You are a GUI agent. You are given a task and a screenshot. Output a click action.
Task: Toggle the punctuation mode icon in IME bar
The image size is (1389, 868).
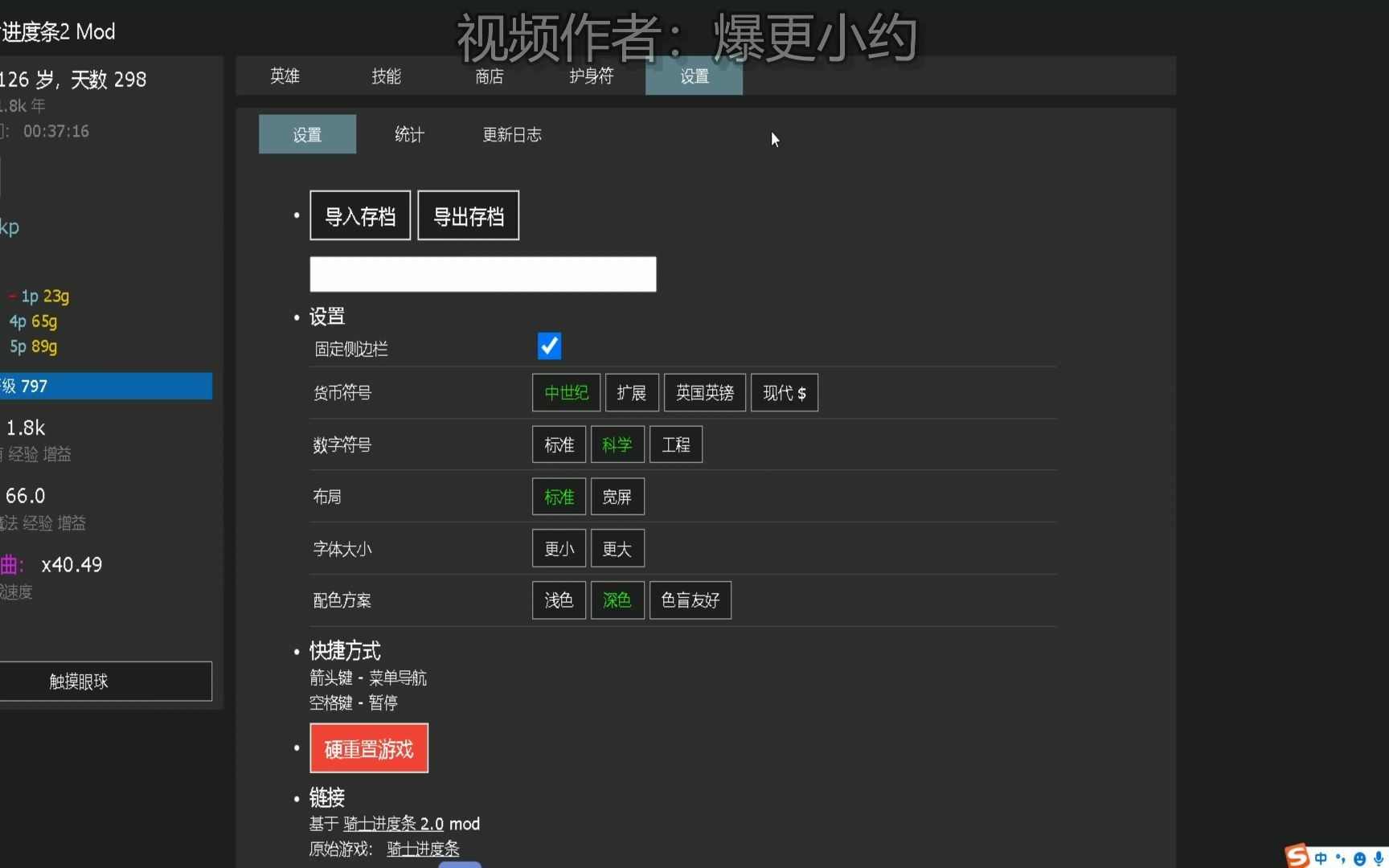tap(1340, 858)
